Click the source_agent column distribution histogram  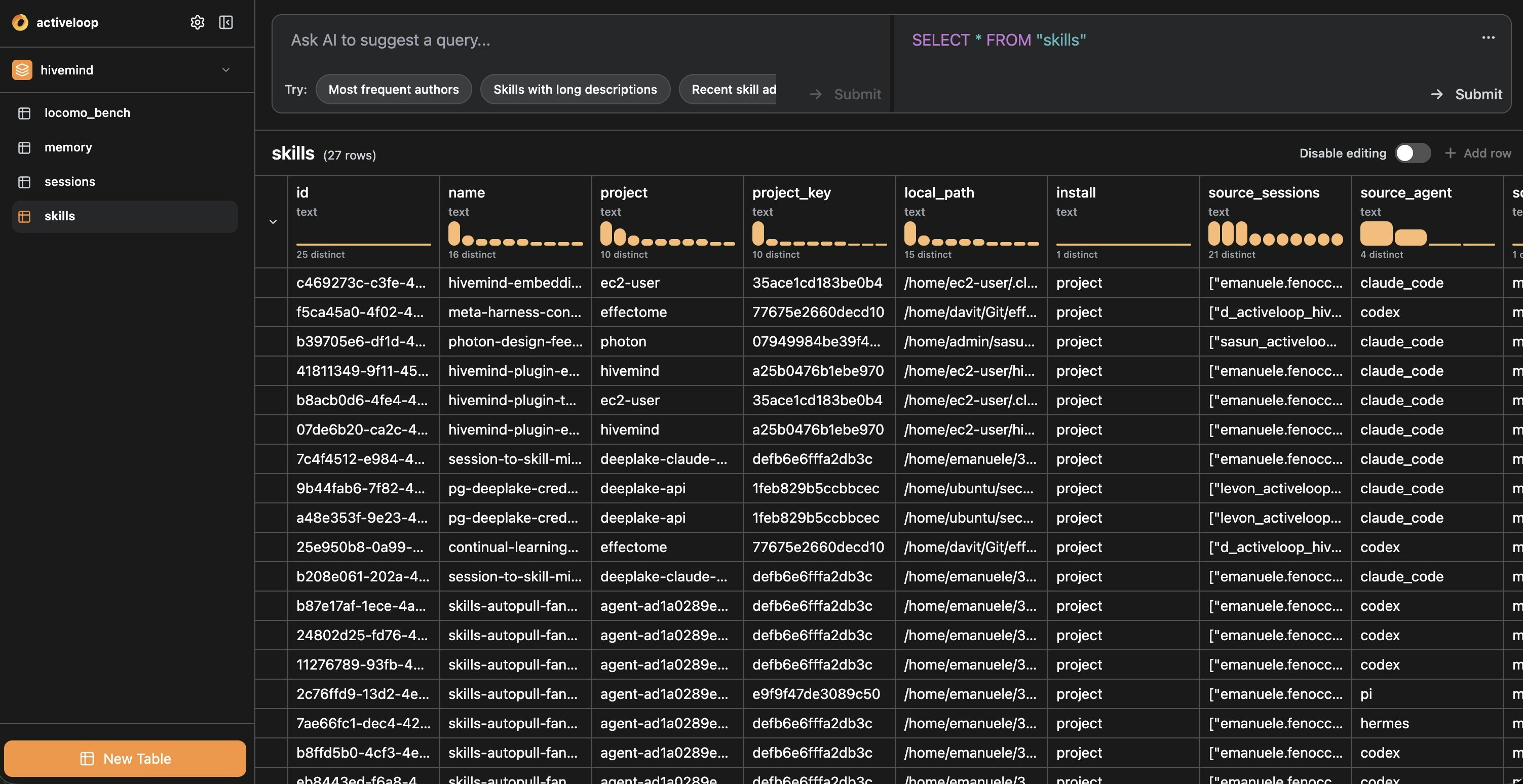coord(1427,233)
